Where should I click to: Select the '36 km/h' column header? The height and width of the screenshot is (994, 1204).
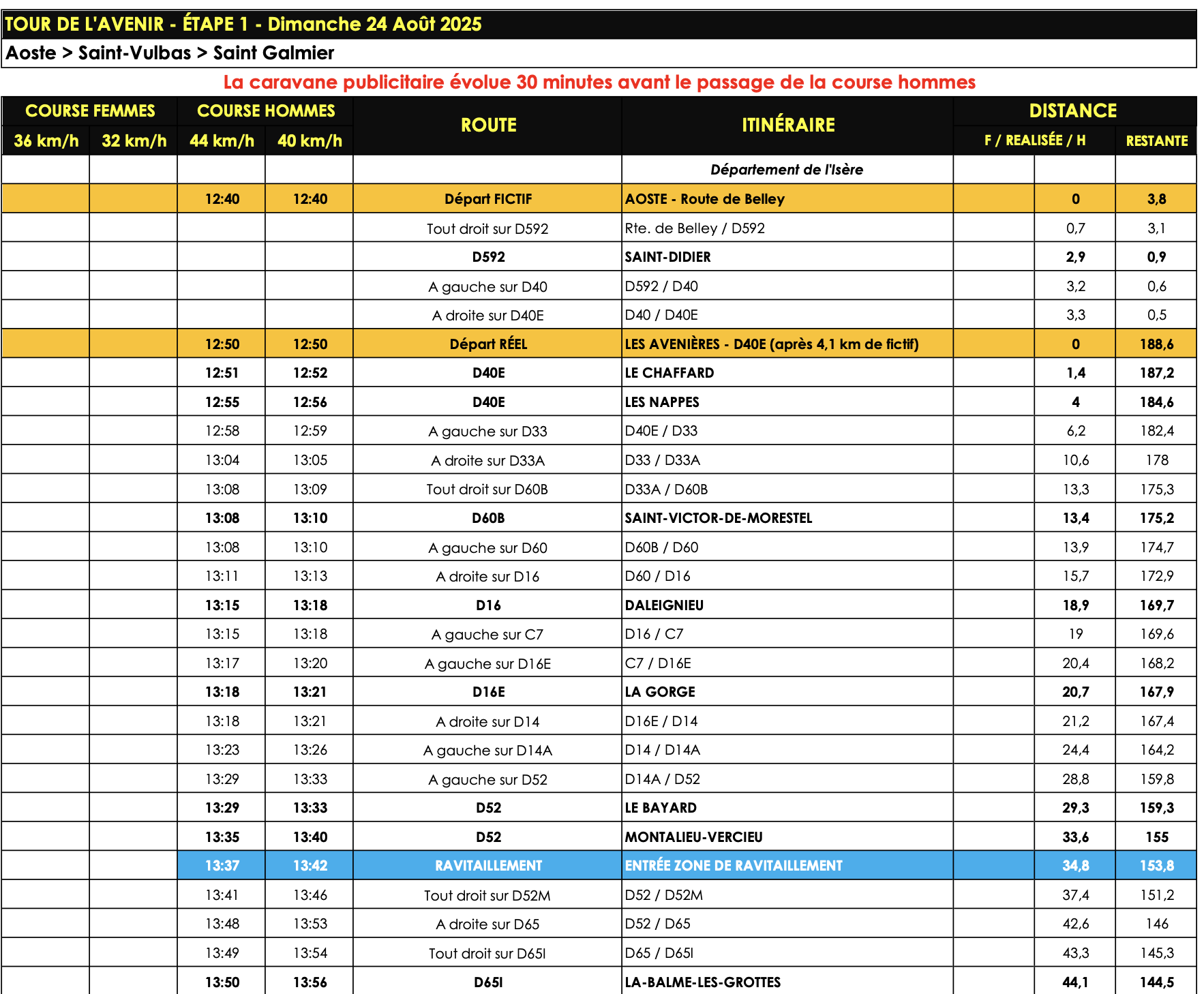click(46, 141)
